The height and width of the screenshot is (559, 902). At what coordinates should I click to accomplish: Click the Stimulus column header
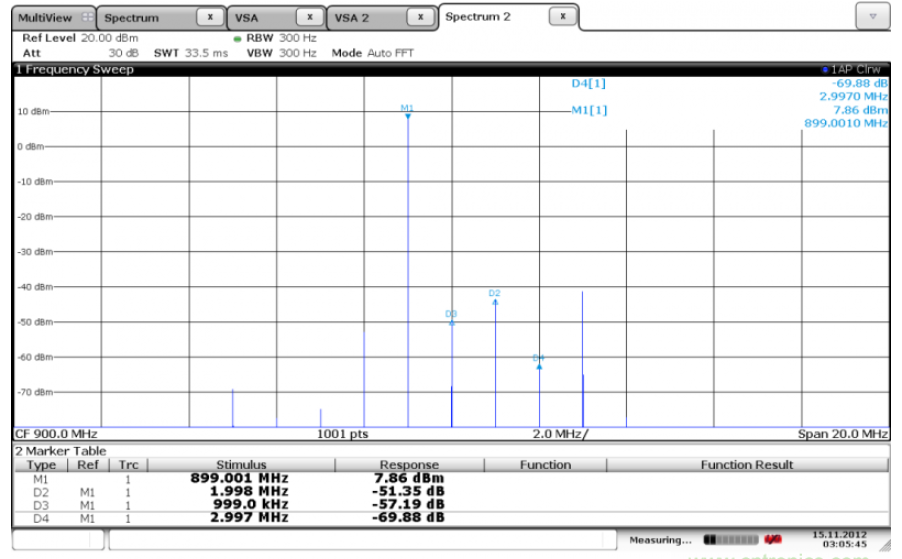coord(241,465)
